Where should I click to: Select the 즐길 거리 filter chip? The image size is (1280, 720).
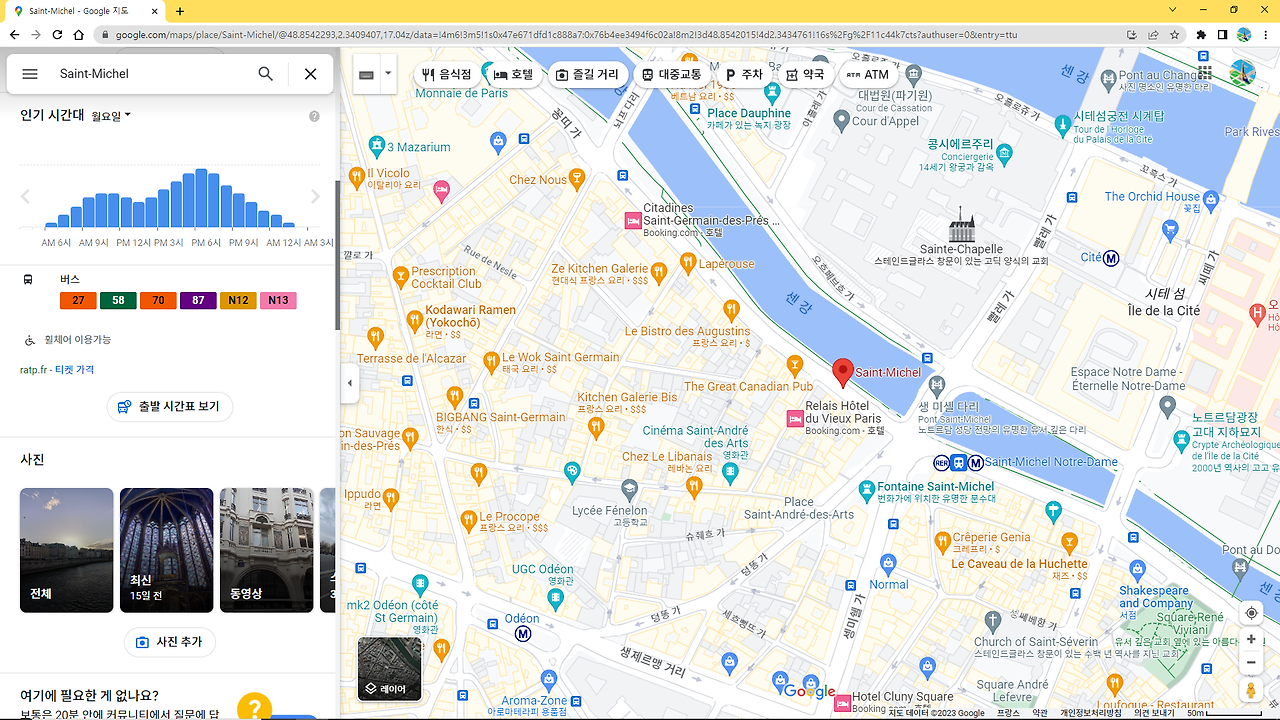(x=587, y=75)
